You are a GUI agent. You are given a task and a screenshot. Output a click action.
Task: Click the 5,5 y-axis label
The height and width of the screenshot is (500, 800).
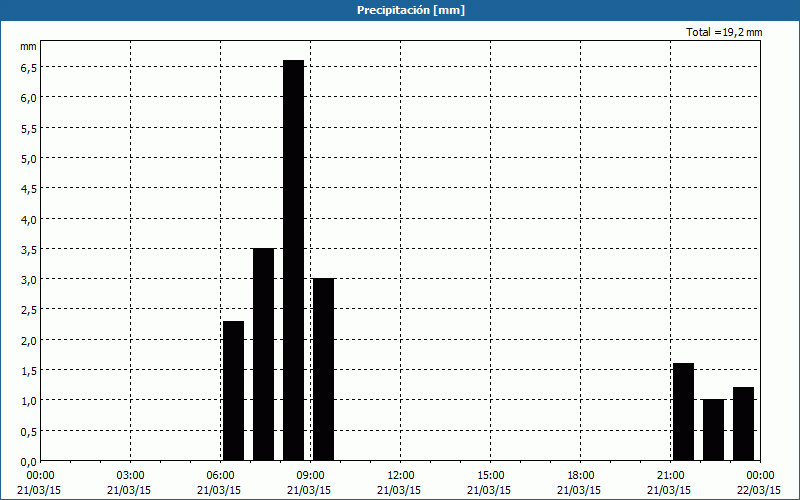point(28,129)
